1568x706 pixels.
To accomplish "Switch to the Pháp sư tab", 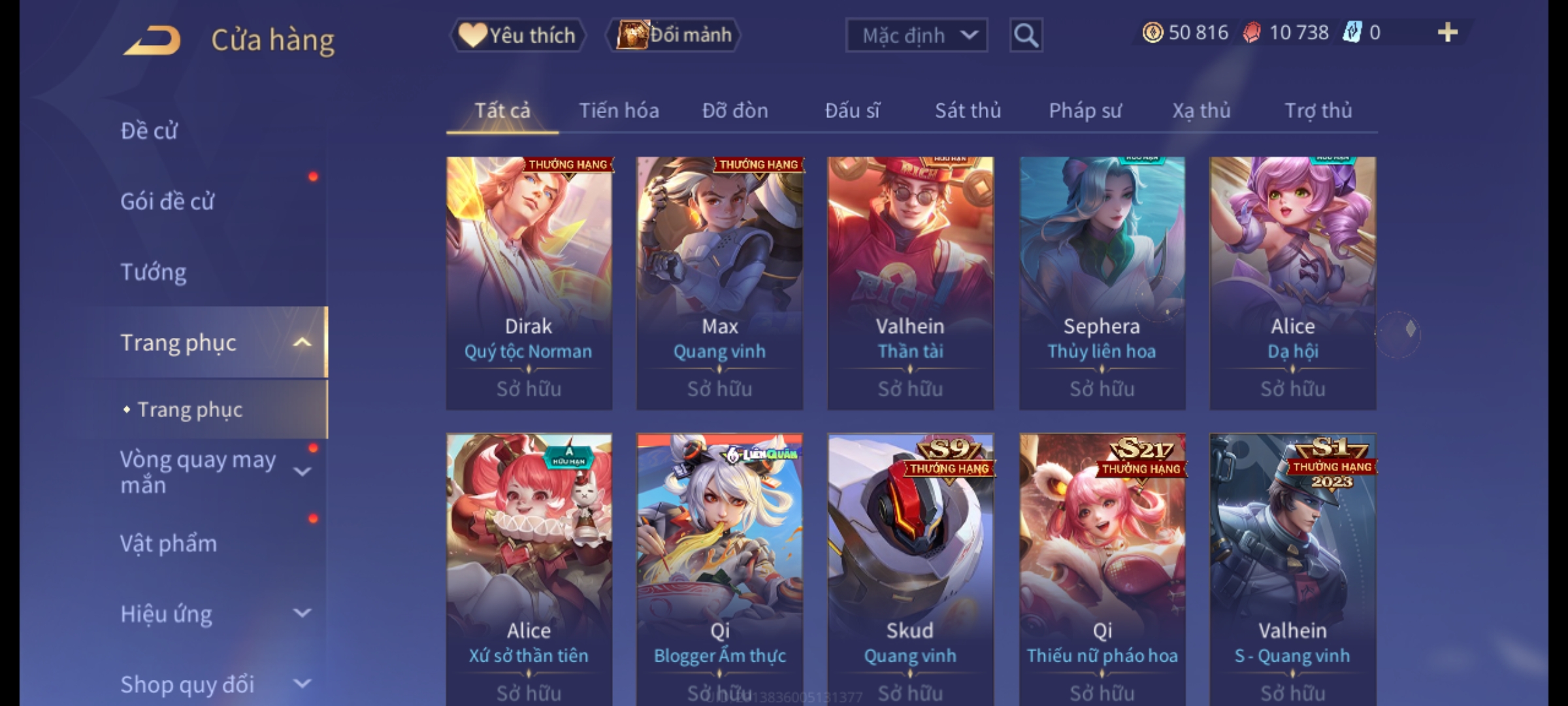I will pos(1085,110).
